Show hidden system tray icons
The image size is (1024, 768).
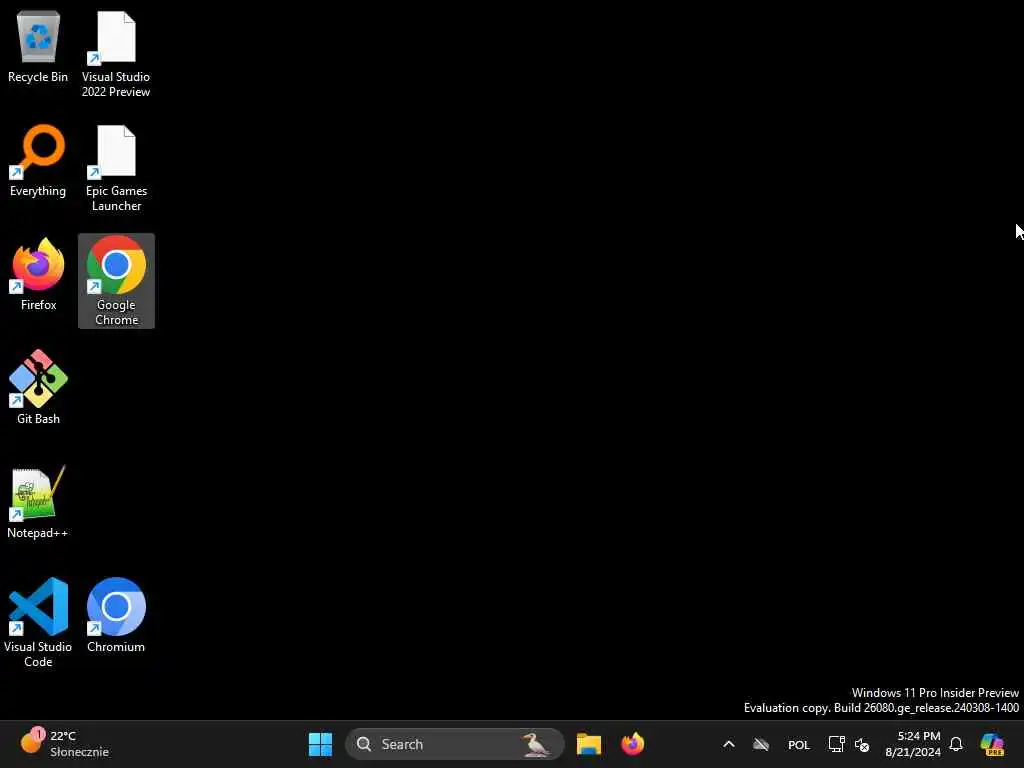729,744
